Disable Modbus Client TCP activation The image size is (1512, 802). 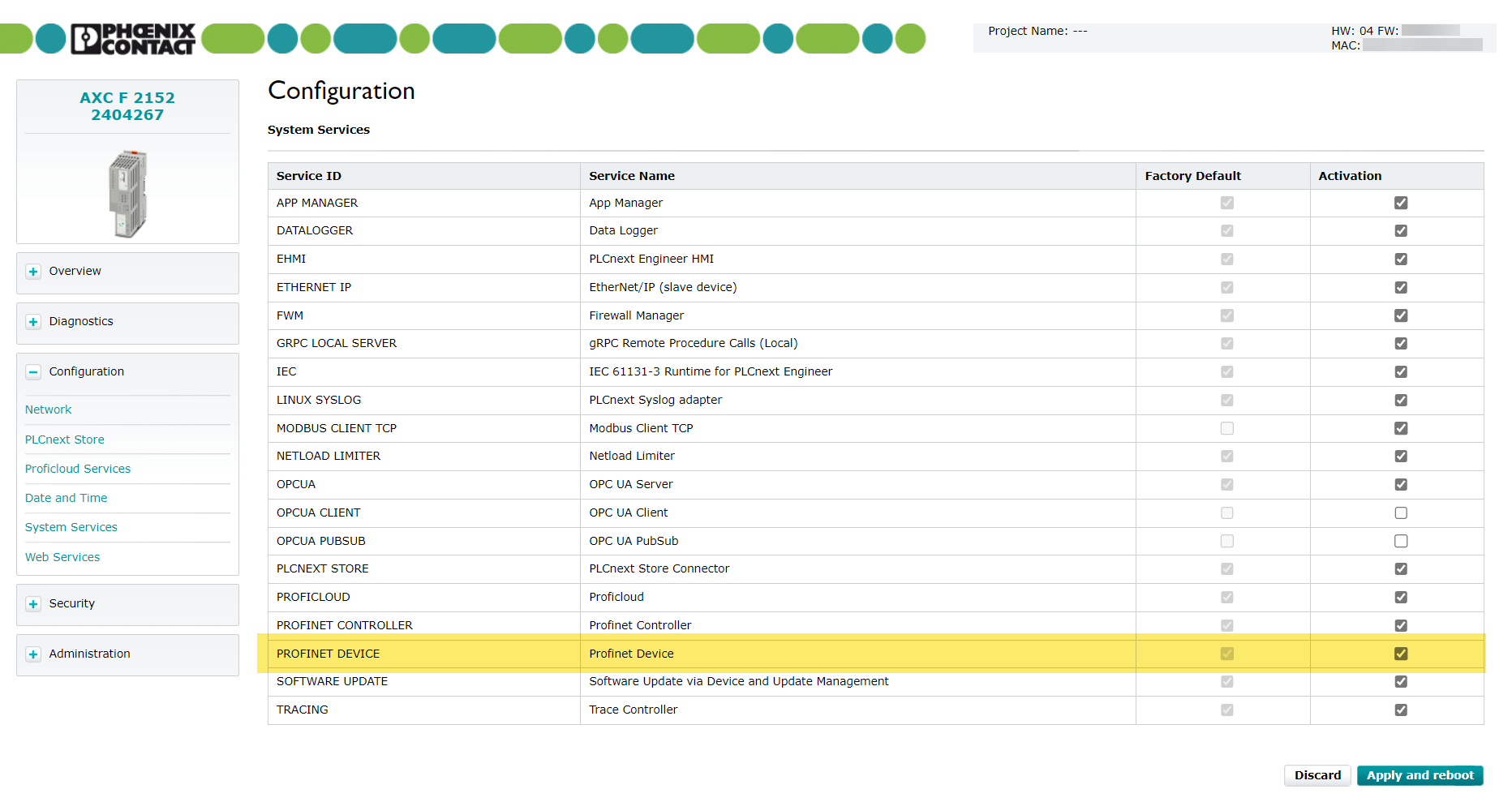click(x=1401, y=428)
